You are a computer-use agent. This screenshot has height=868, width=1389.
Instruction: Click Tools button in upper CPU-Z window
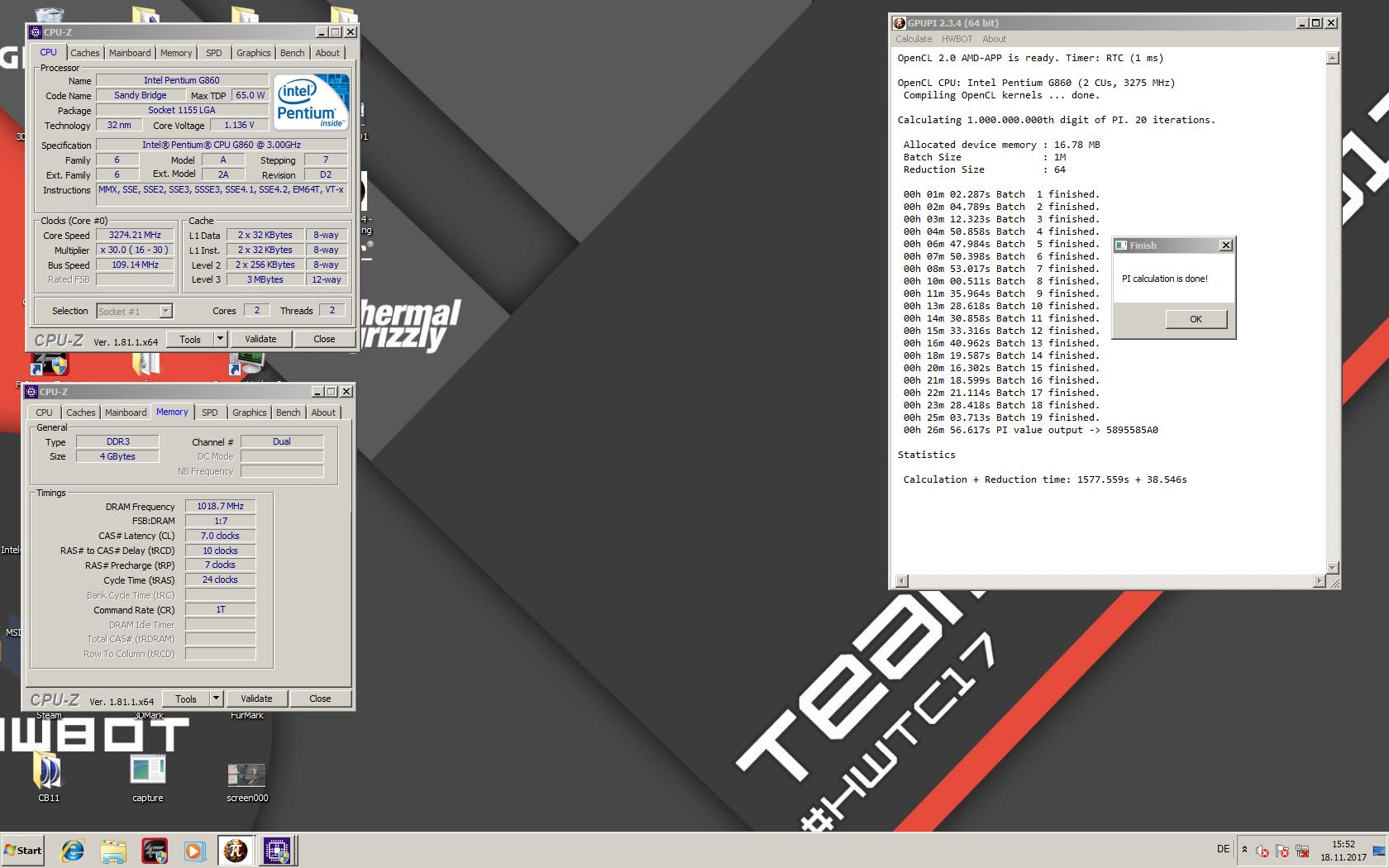tap(190, 339)
